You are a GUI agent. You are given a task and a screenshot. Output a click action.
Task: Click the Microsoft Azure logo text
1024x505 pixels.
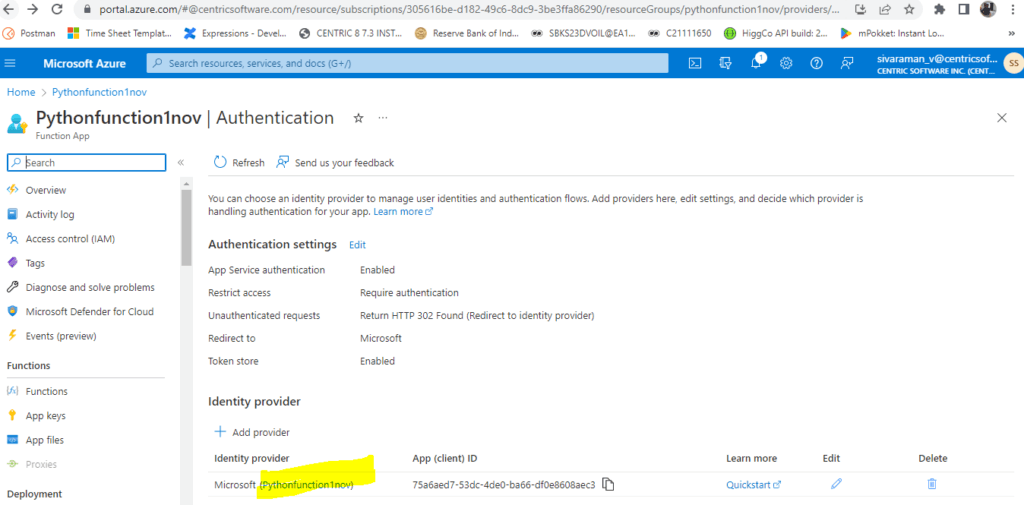[85, 63]
